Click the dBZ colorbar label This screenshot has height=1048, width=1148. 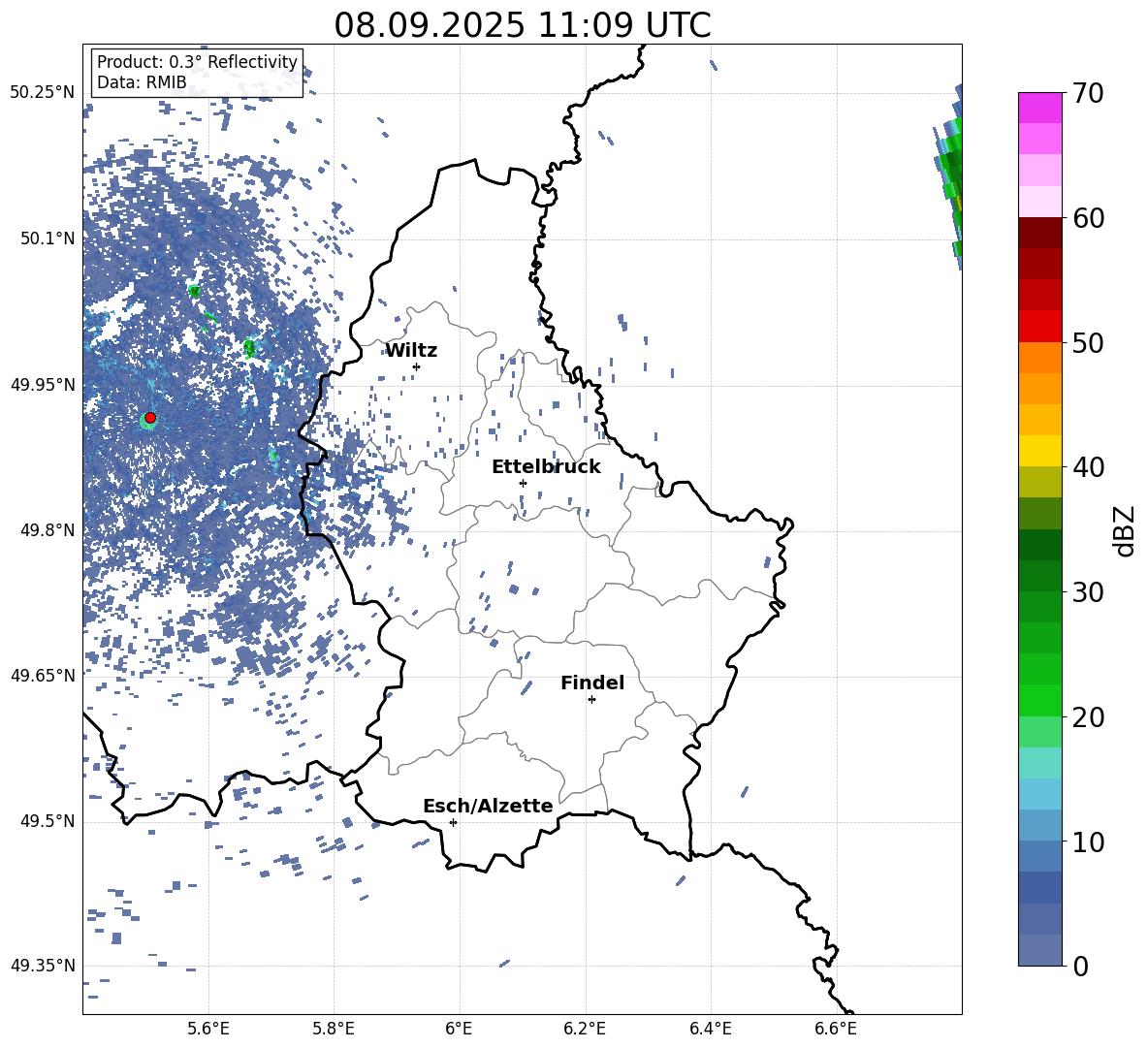tap(1123, 530)
